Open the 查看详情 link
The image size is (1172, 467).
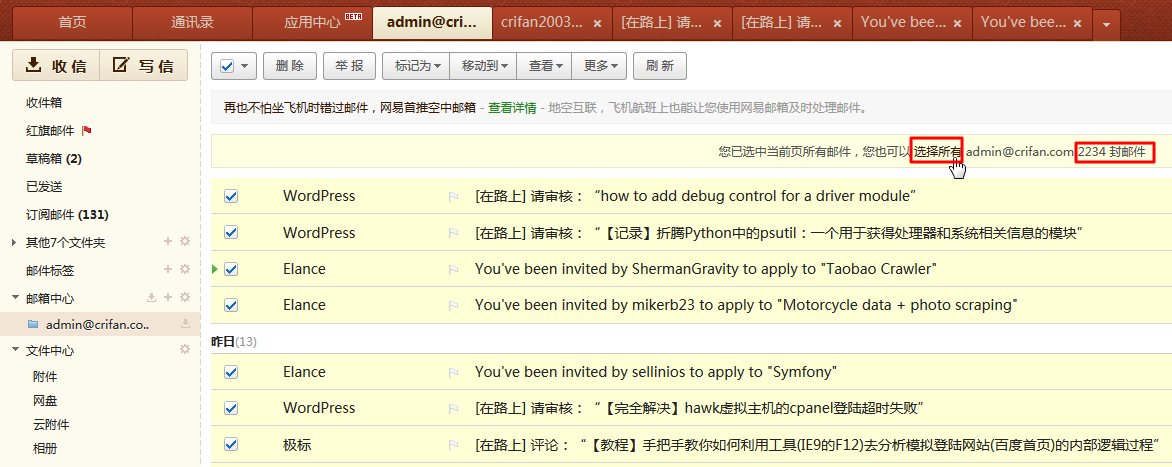512,108
